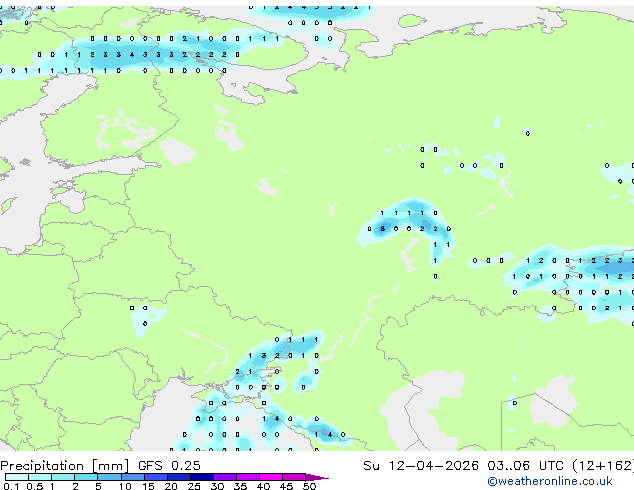Viewport: 634px width, 490px height.
Task: Click the 20–25 mm legend swatch
Action: pos(178,477)
